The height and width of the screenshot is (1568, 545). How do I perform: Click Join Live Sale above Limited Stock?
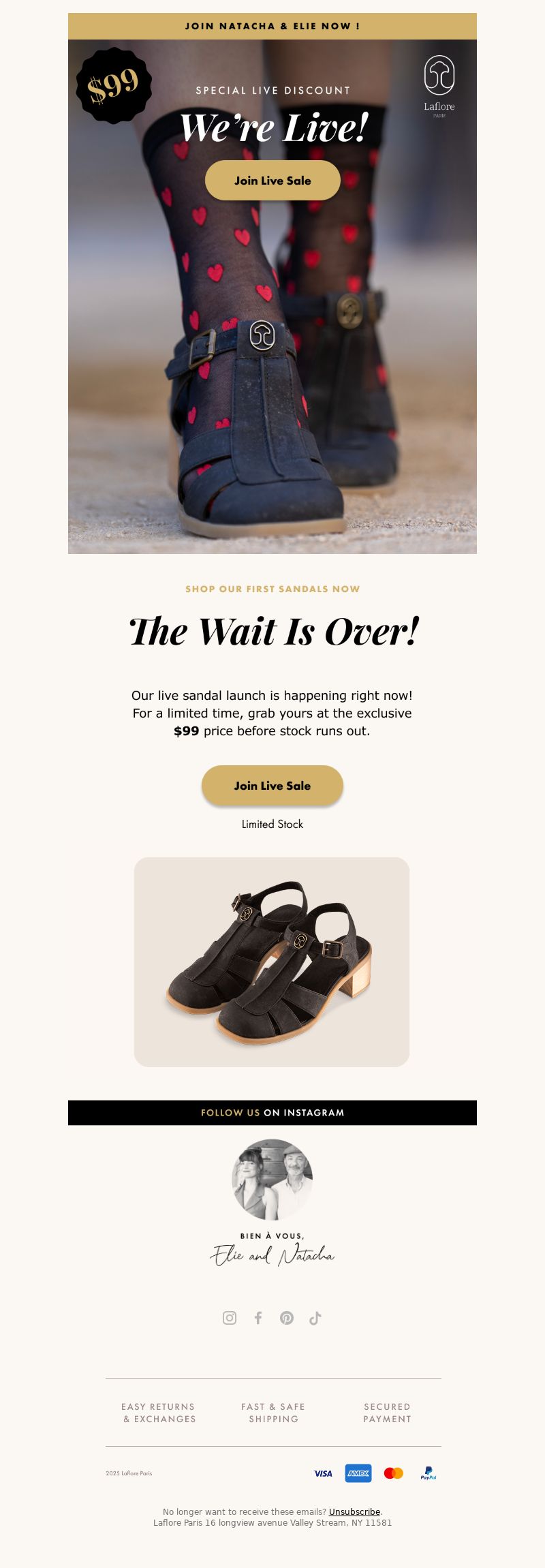point(272,786)
